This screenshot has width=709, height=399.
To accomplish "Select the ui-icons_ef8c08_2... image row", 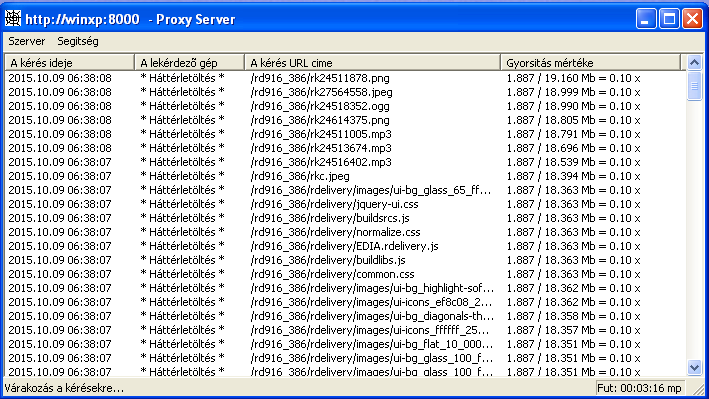I will point(345,303).
